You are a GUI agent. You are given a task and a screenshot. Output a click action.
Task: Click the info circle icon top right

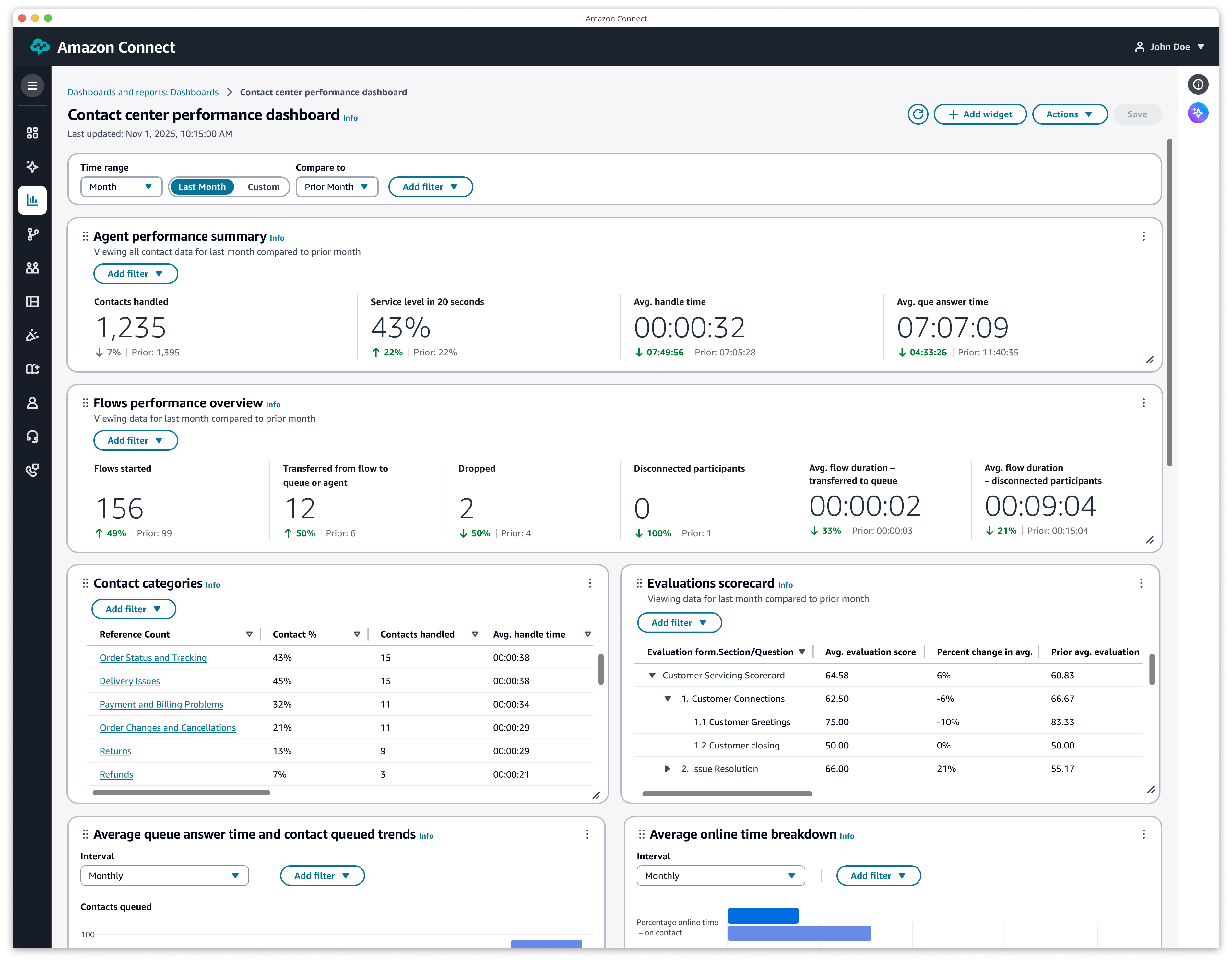1197,85
